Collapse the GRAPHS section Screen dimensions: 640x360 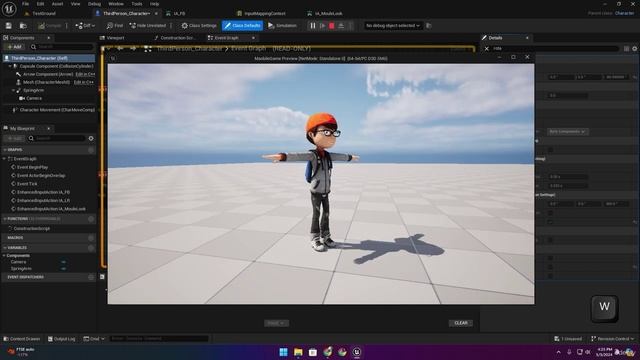(5, 150)
